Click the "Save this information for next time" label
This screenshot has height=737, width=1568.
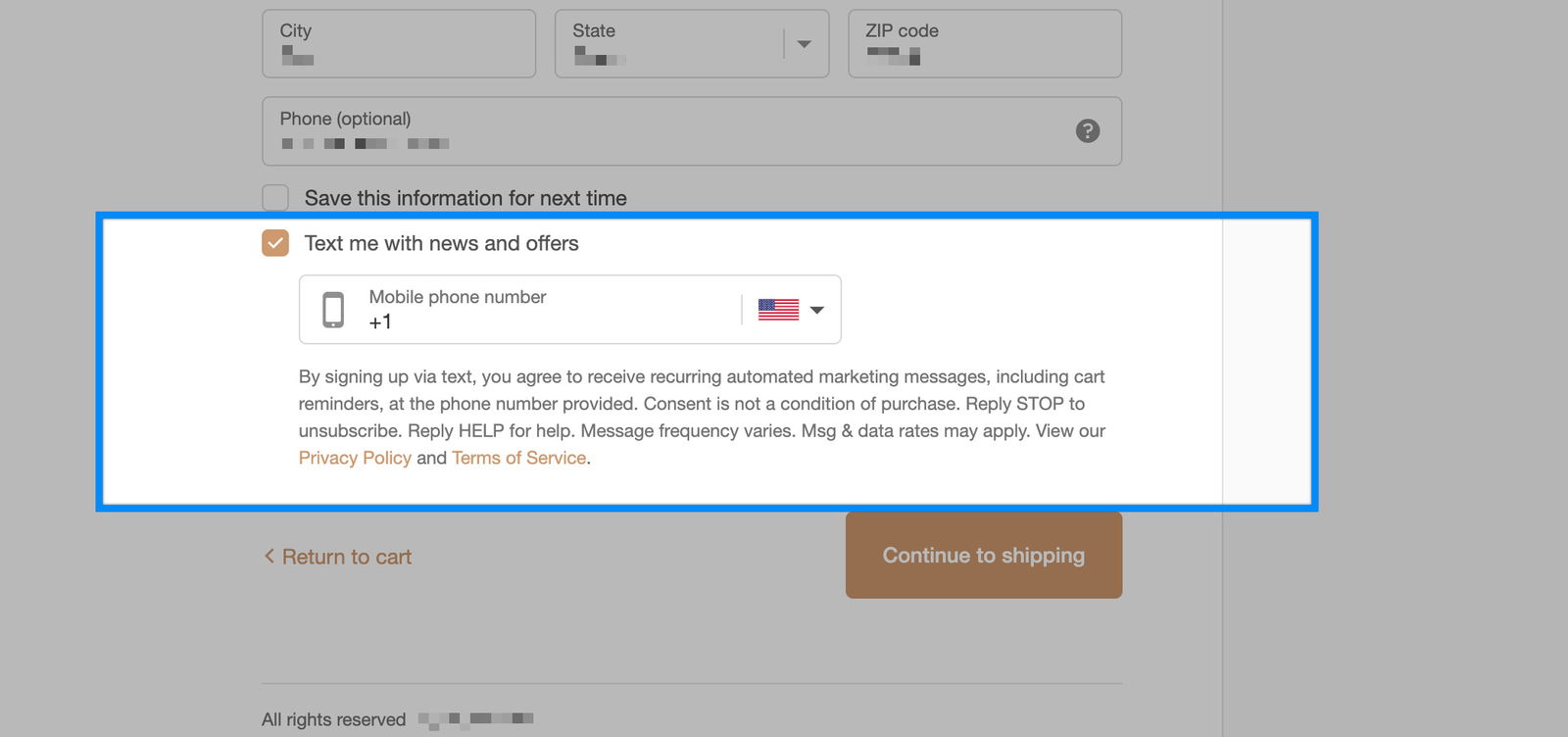pos(465,198)
